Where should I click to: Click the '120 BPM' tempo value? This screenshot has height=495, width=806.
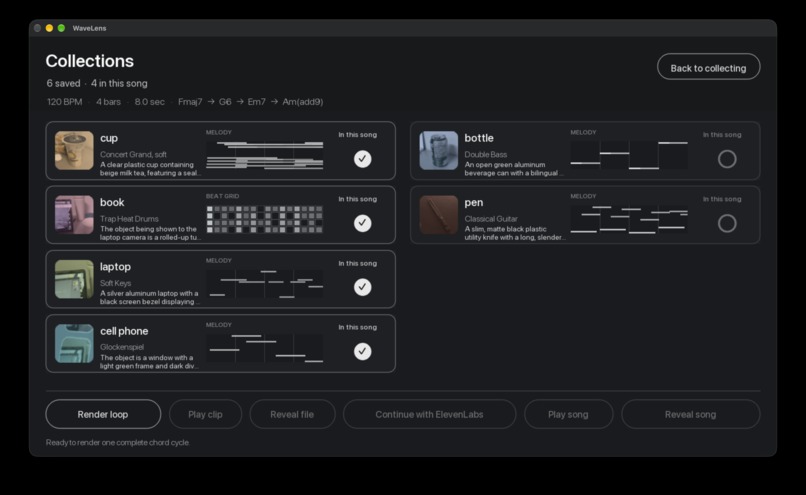point(64,102)
